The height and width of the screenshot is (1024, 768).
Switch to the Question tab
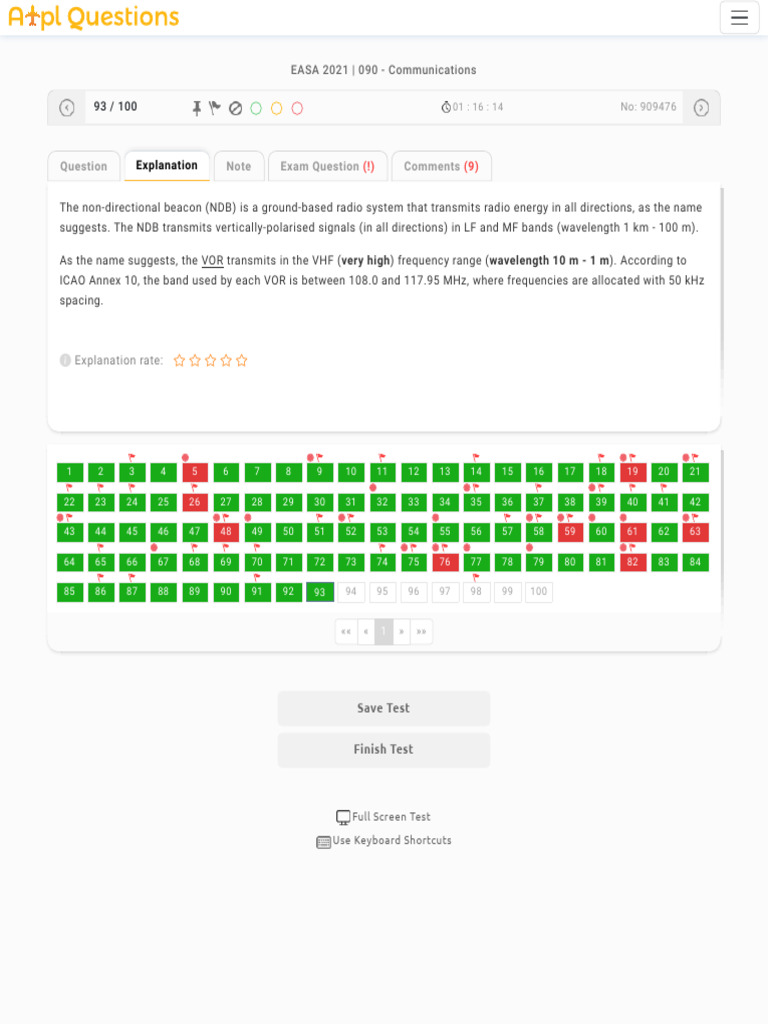(x=84, y=167)
